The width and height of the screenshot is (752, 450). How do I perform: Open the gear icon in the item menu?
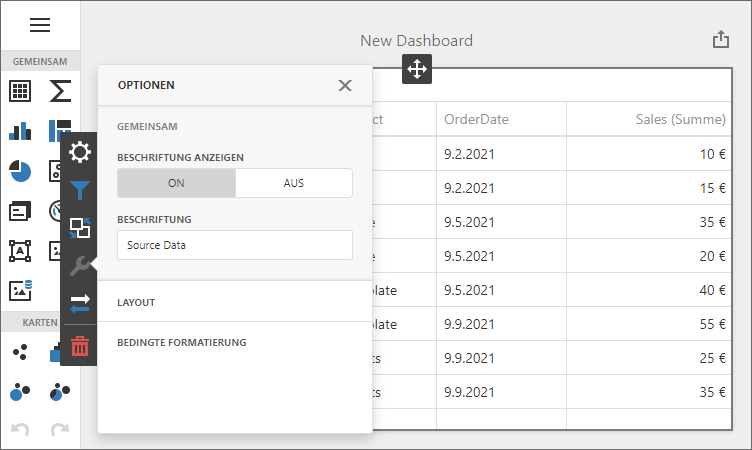[80, 152]
